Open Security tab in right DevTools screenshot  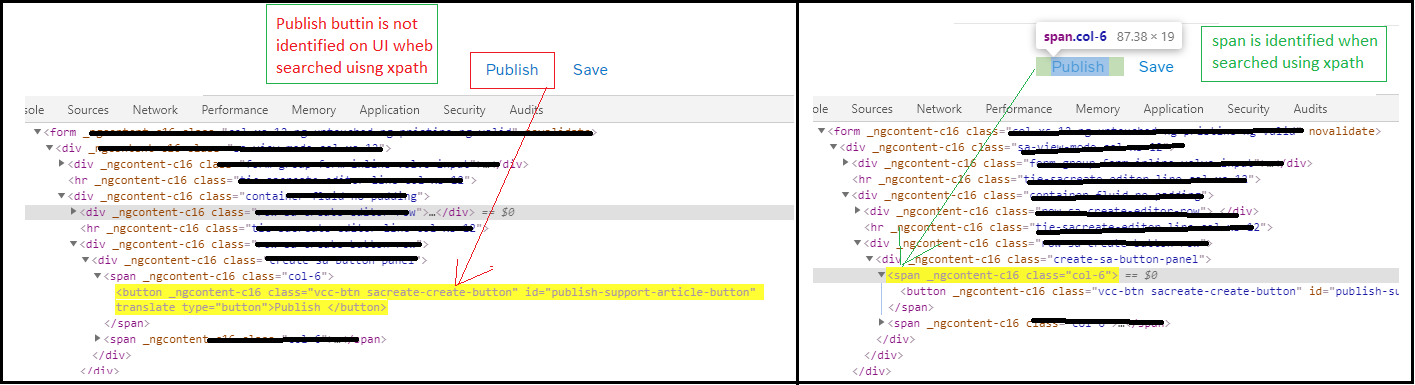(1248, 109)
